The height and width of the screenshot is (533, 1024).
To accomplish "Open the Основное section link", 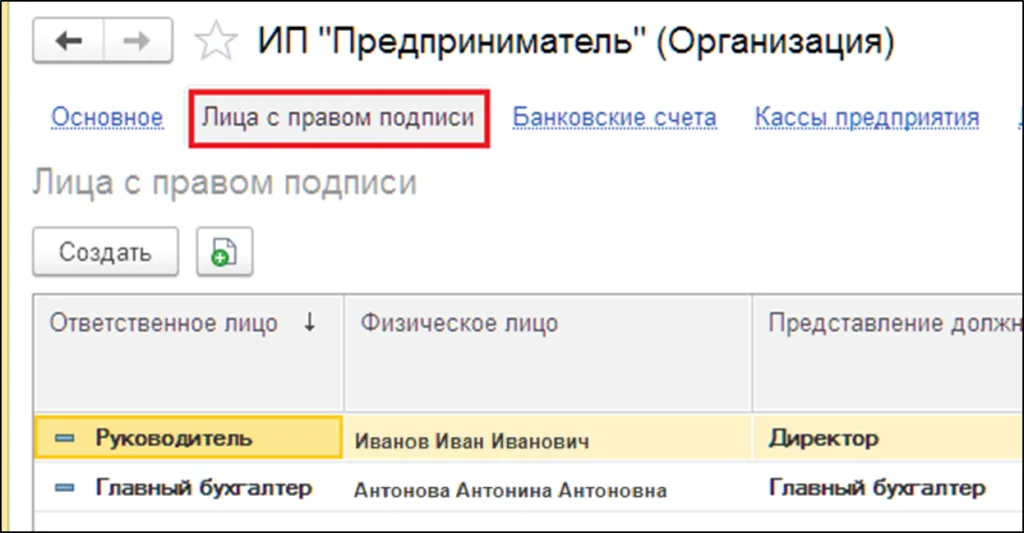I will tap(107, 118).
